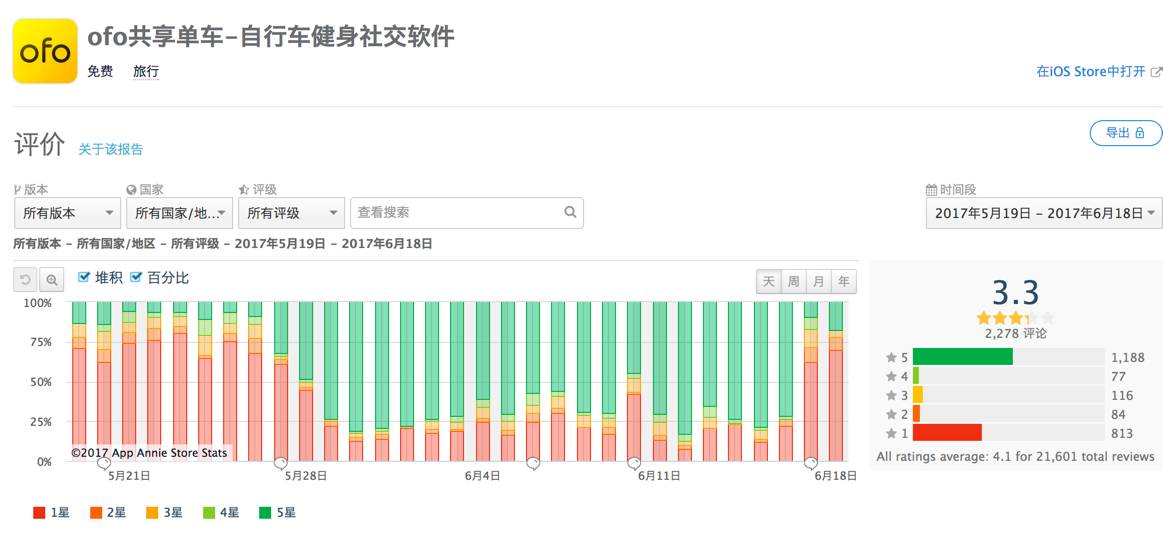The width and height of the screenshot is (1163, 546).
Task: Click the event bubble marker near 5月28日
Action: click(280, 463)
